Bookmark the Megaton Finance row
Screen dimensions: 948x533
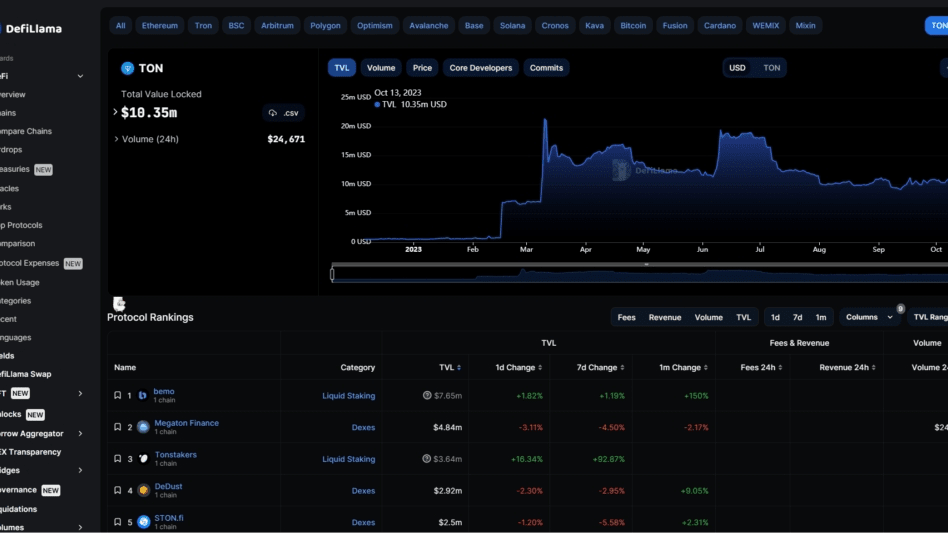117,427
